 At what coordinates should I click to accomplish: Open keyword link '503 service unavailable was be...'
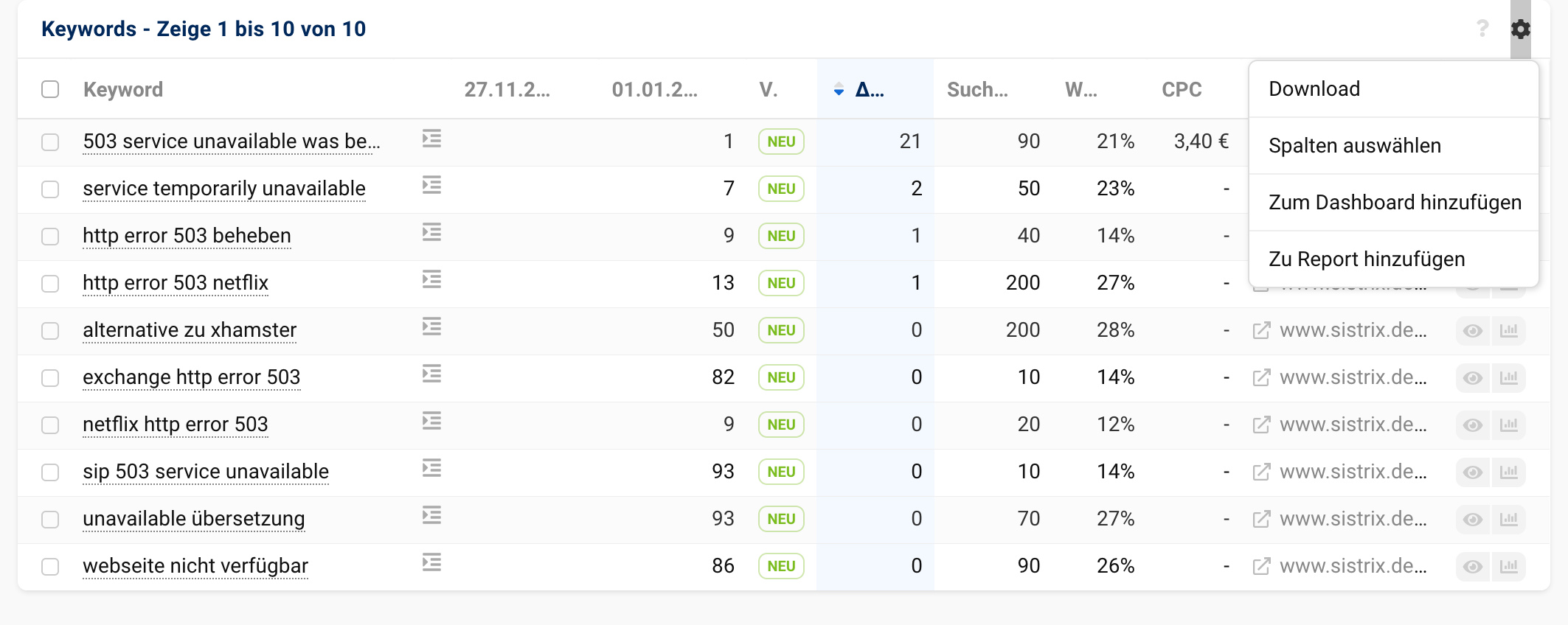[x=231, y=142]
